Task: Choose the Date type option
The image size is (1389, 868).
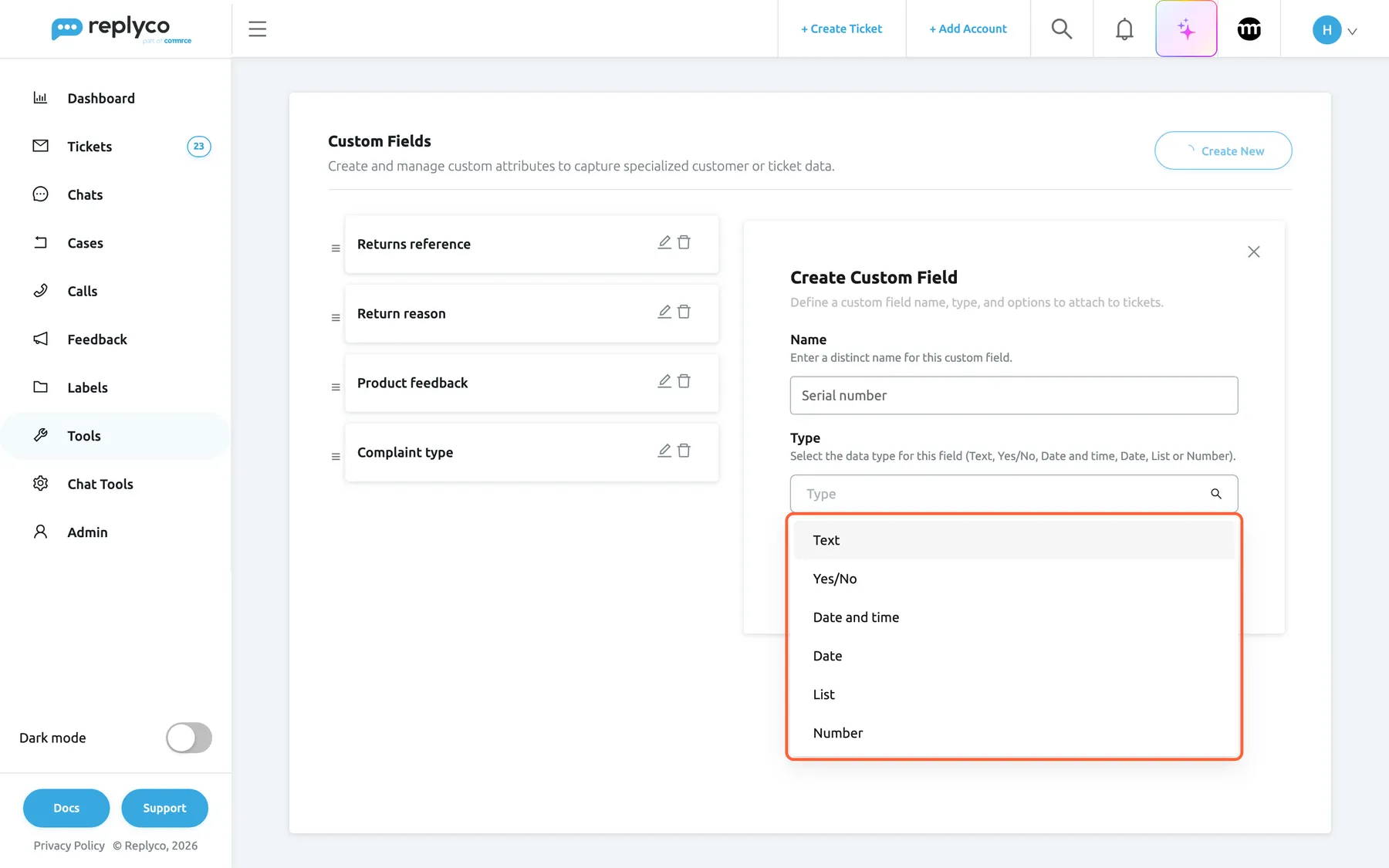Action: [1014, 656]
